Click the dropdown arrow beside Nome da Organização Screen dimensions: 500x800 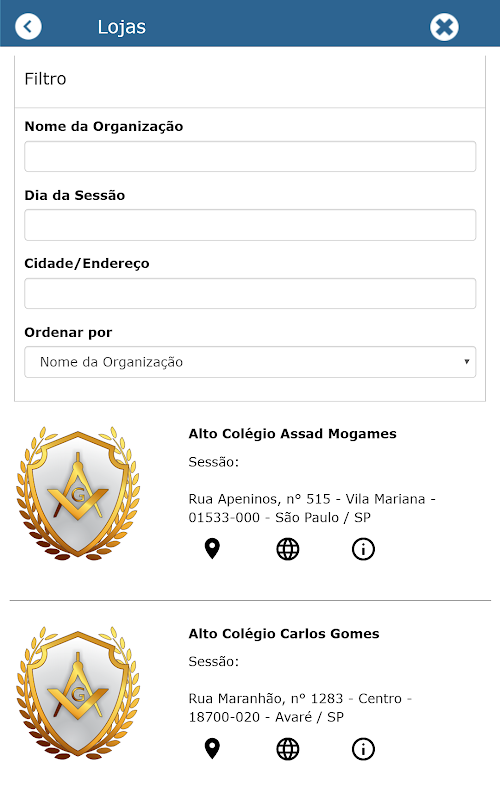[x=466, y=362]
